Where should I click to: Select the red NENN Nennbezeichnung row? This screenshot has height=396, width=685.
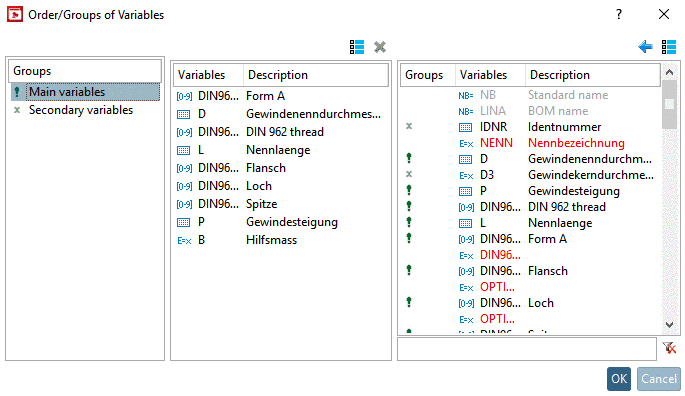pos(530,143)
